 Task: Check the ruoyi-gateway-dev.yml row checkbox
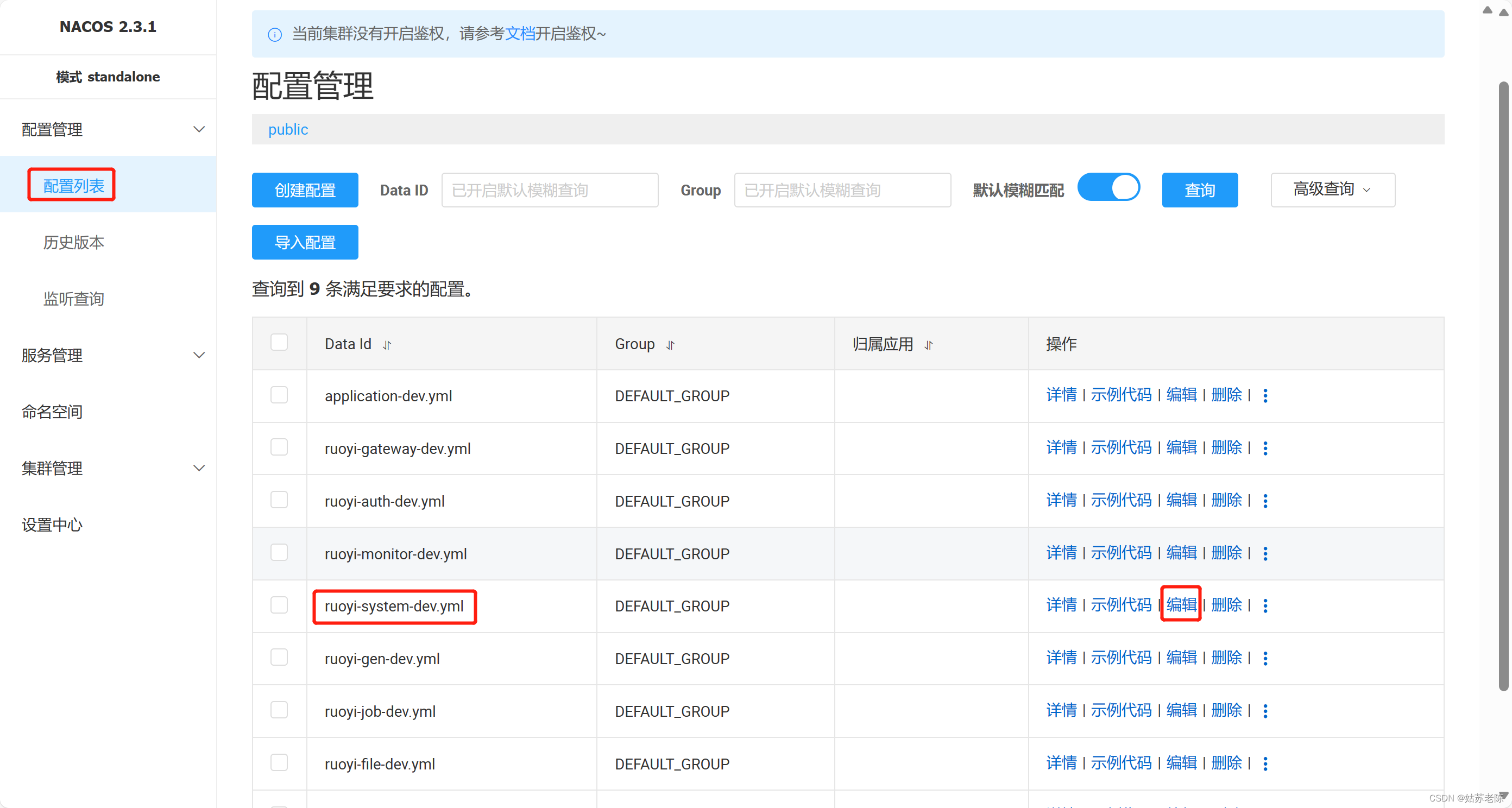click(279, 447)
